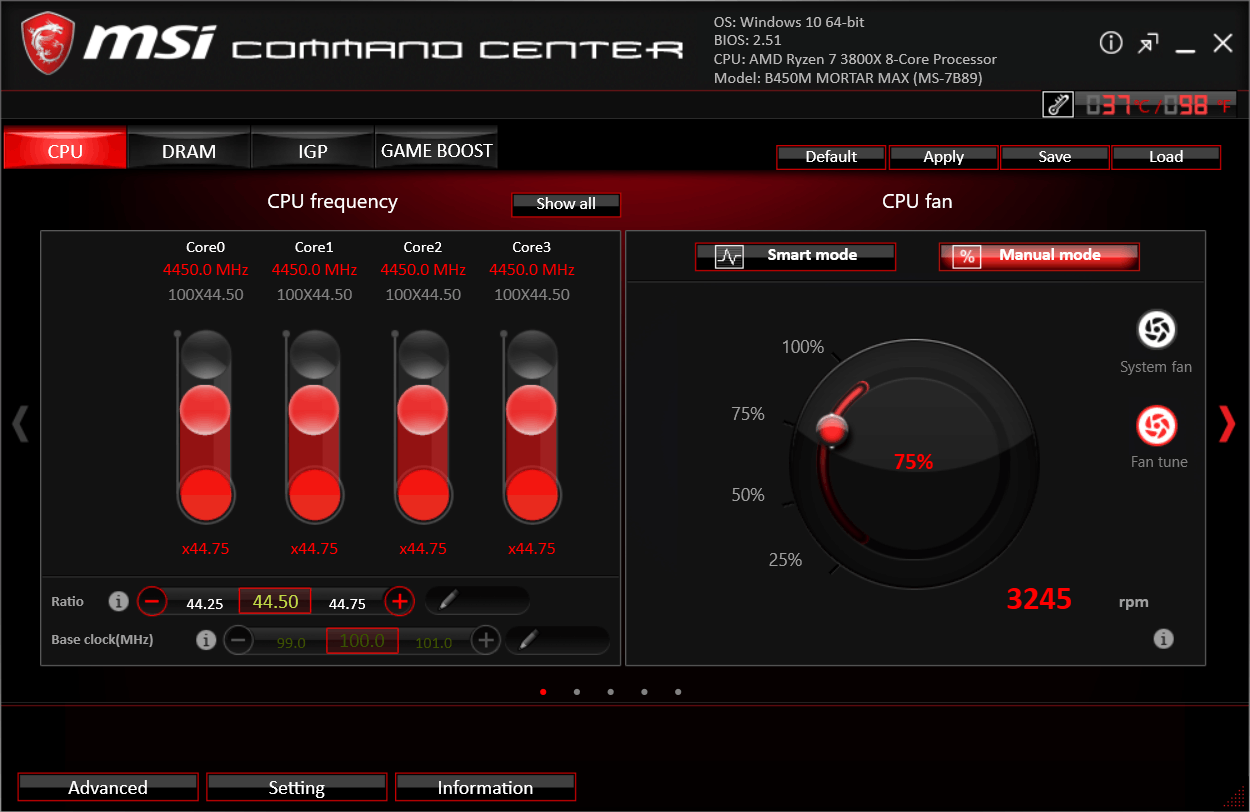Go to previous page with left gray arrow

(x=20, y=424)
